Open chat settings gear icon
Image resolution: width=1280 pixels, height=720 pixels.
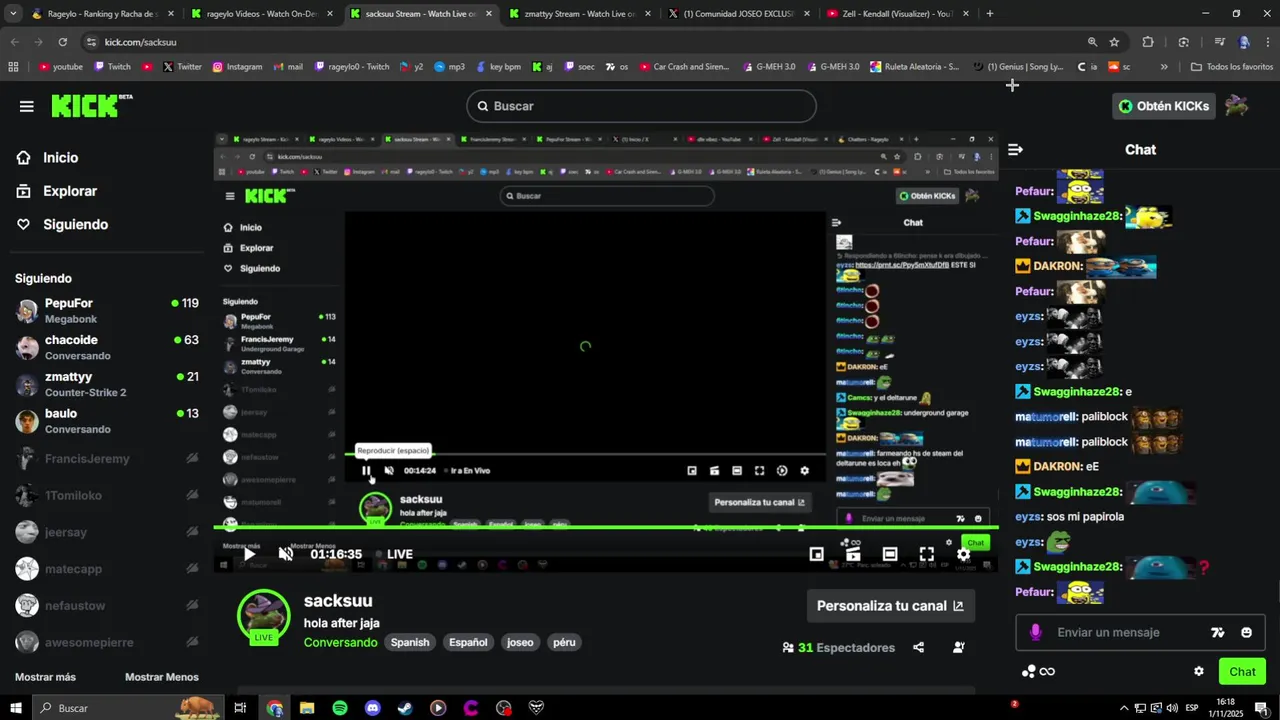point(1198,671)
